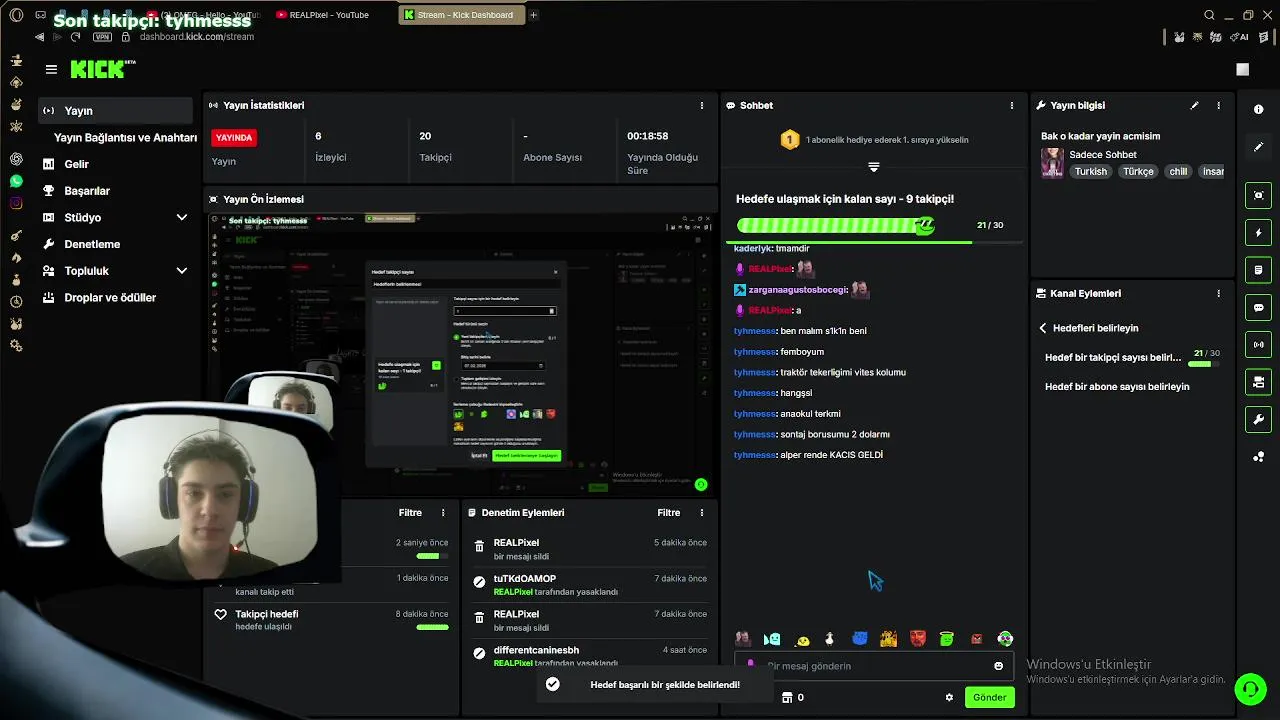This screenshot has width=1280, height=720.
Task: Open ChatGPT in browser sidebar
Action: tap(16, 159)
